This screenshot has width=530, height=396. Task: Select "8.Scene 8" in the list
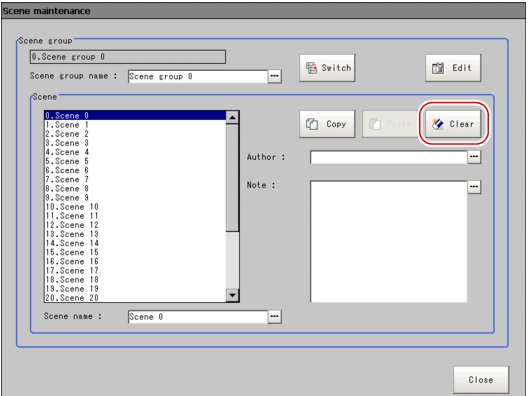tap(135, 189)
